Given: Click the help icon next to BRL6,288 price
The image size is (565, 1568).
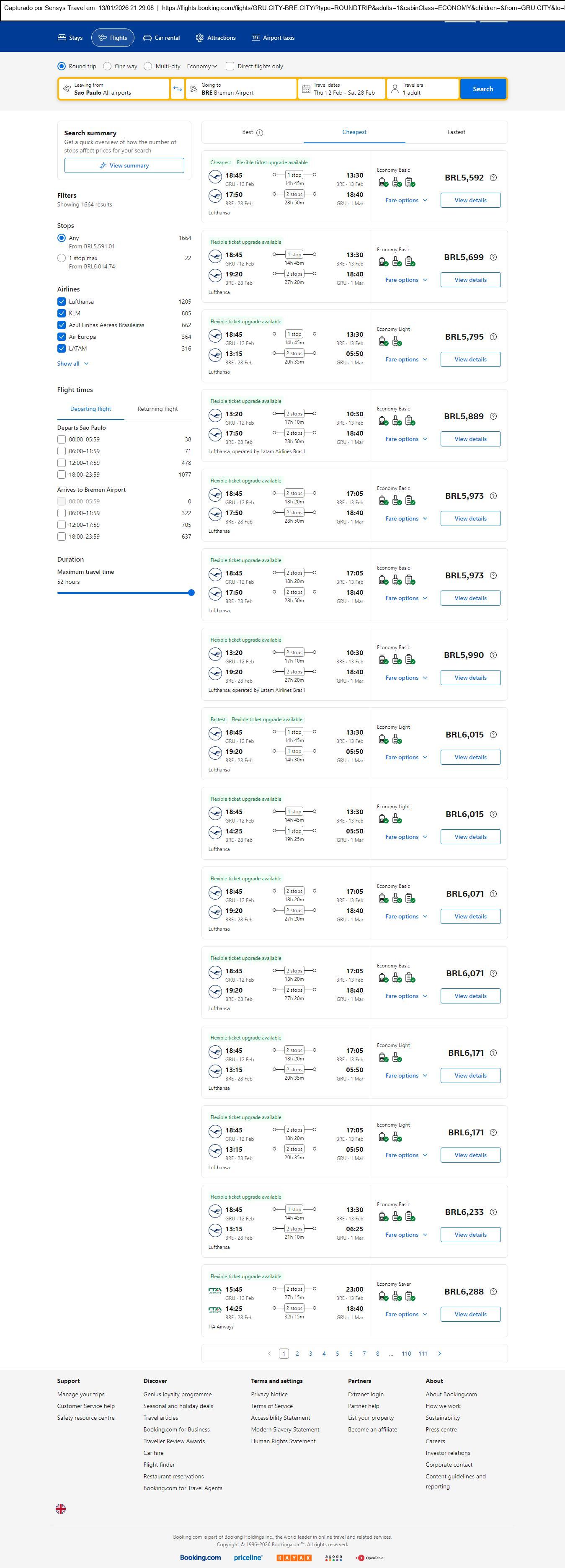Looking at the screenshot, I should pyautogui.click(x=493, y=1291).
